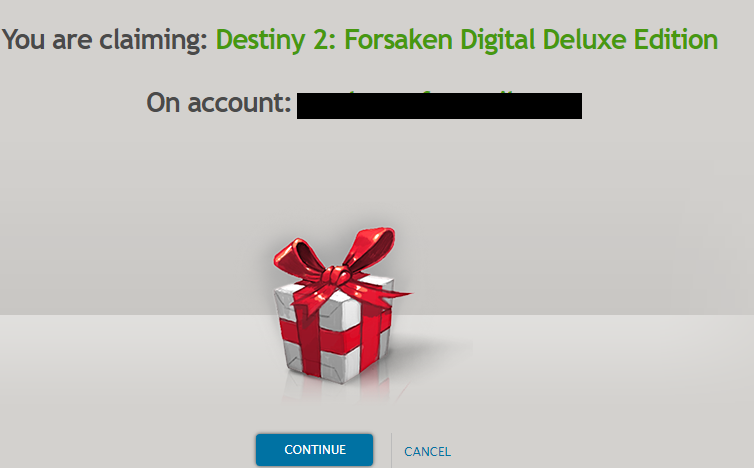Click the knot at the bow's center
The width and height of the screenshot is (754, 469).
[335, 276]
